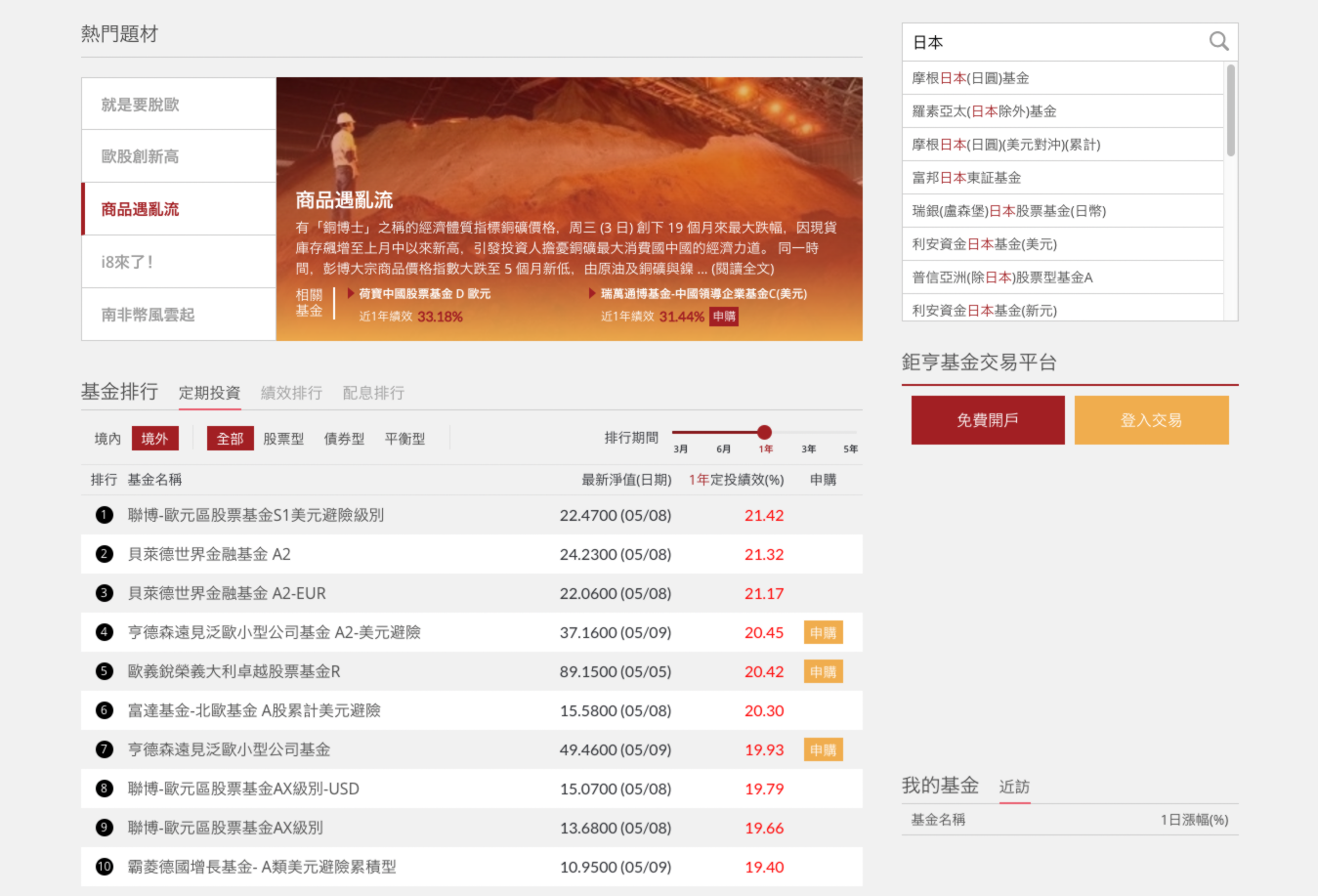
Task: Toggle the 境內 fund filter
Action: [107, 439]
